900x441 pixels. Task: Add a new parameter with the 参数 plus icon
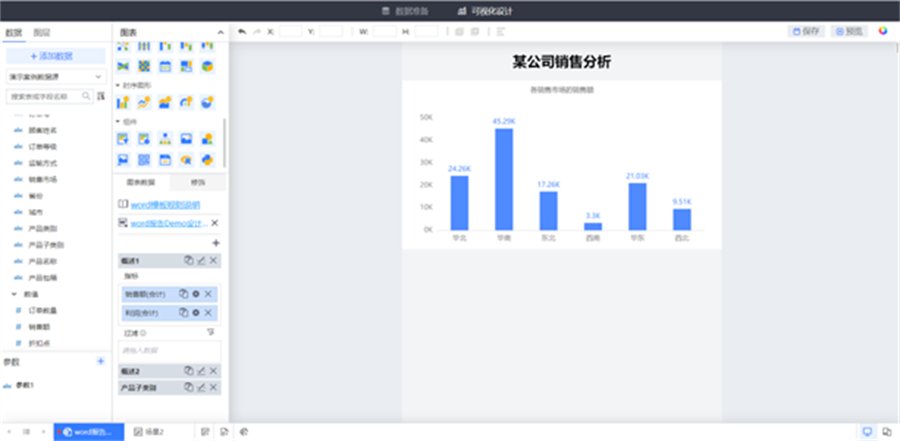point(100,361)
